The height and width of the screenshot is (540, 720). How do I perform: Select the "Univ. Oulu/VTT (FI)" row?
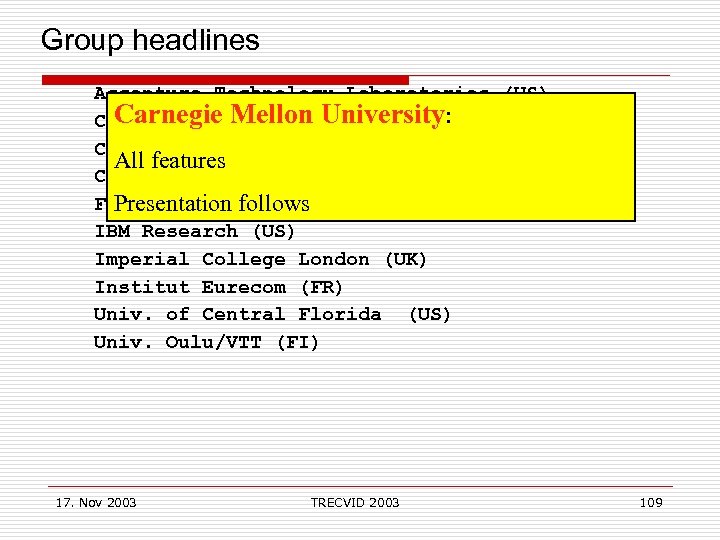206,343
